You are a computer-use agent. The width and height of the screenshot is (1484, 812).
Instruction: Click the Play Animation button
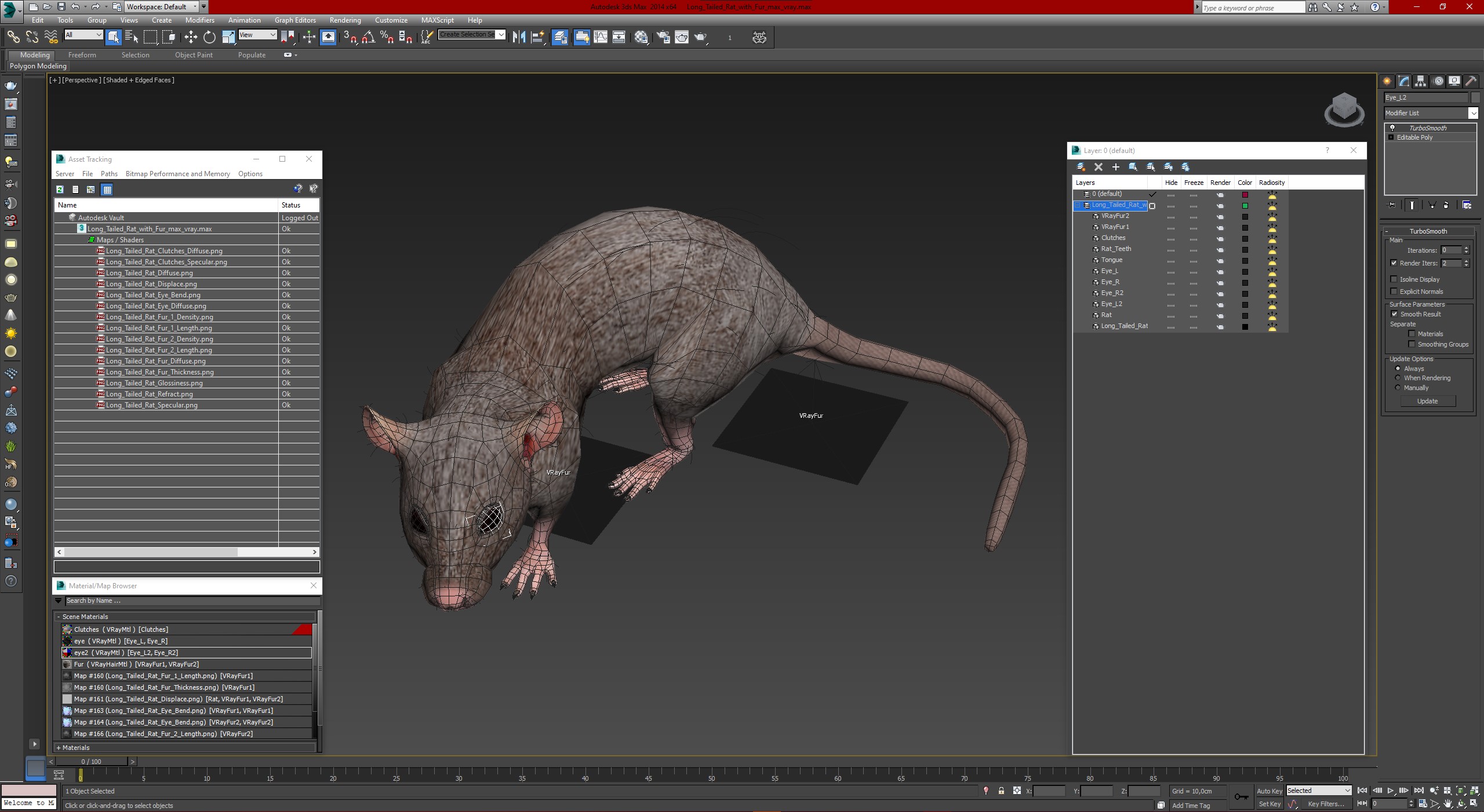tap(1391, 791)
